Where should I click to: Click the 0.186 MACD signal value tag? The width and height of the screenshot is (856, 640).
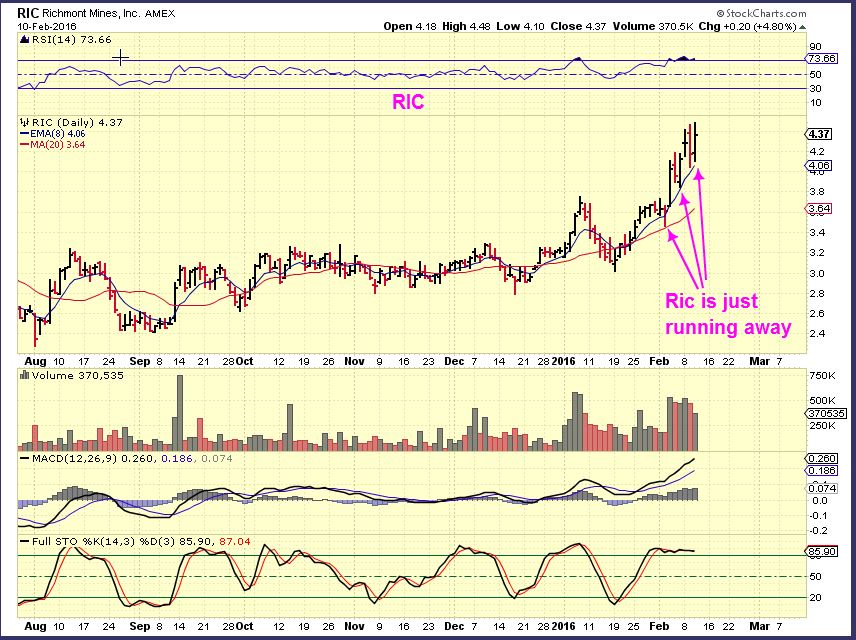point(821,471)
